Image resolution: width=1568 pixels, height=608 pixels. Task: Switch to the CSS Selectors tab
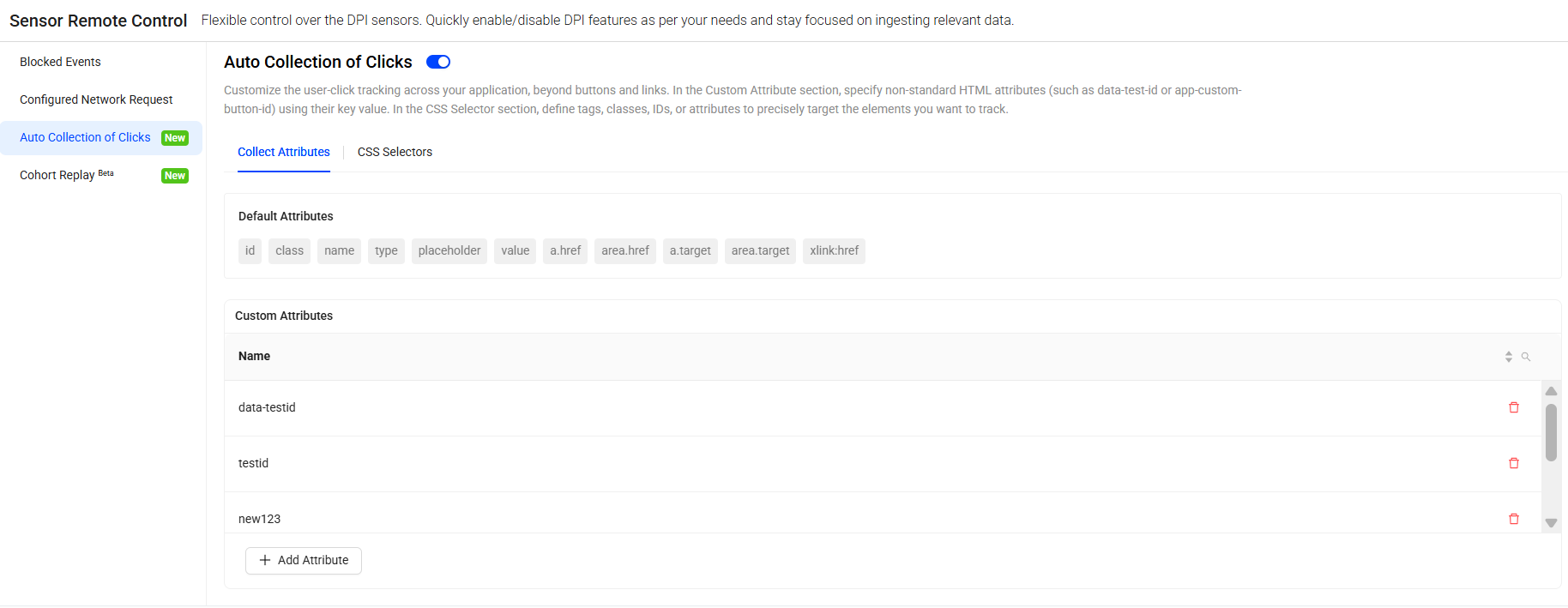[395, 152]
